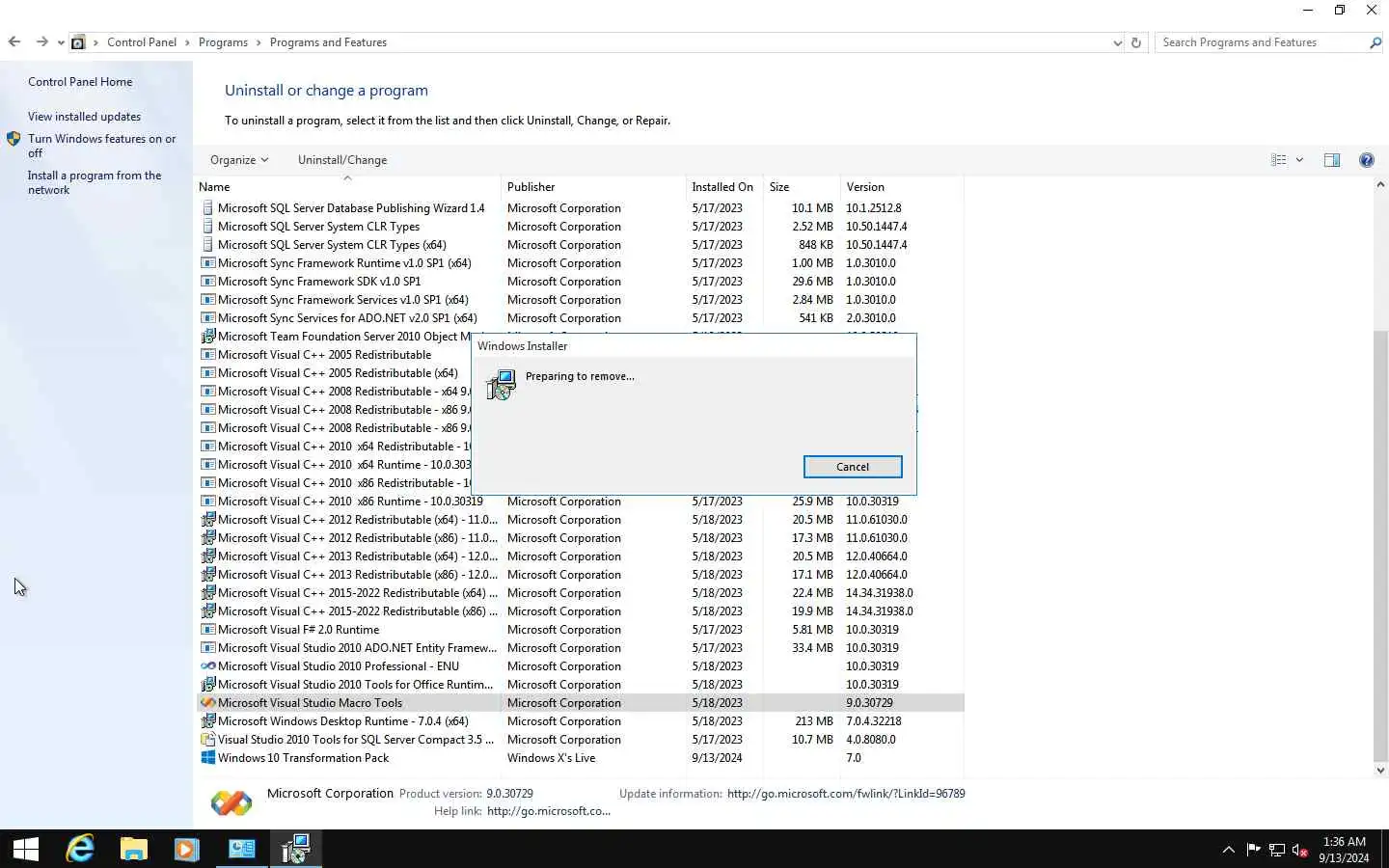Open View installed updates link
The height and width of the screenshot is (868, 1389).
(84, 117)
